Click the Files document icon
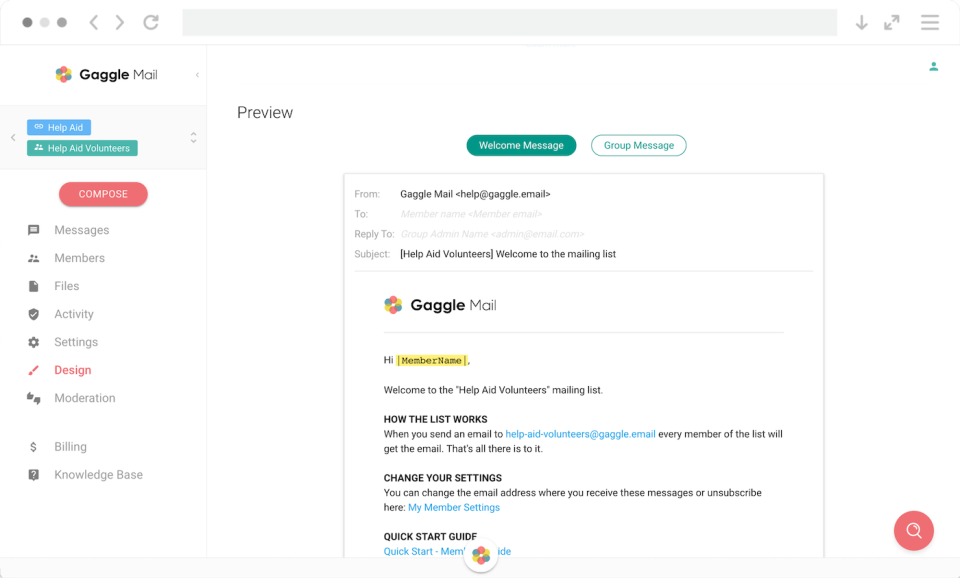This screenshot has width=960, height=578. pos(34,286)
